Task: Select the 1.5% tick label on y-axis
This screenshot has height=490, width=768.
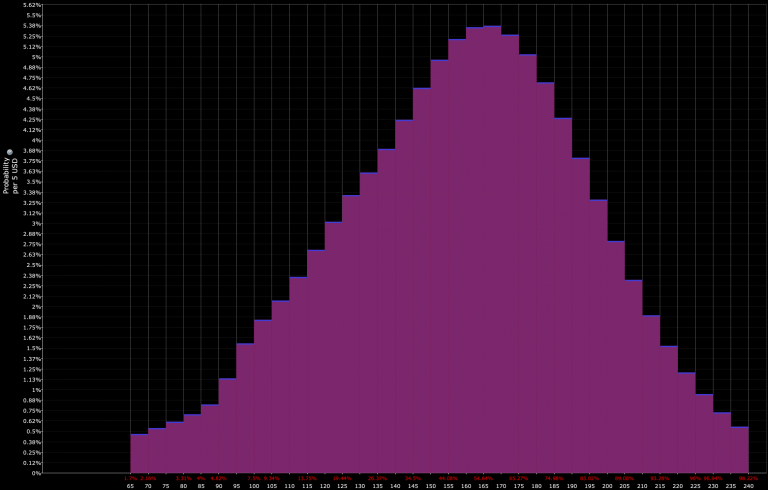Action: 33,348
